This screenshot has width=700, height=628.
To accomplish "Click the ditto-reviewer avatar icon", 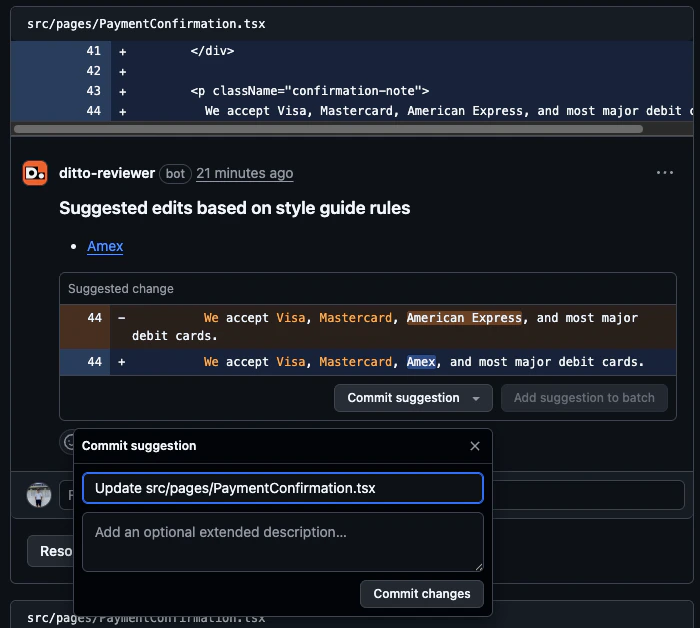I will pyautogui.click(x=35, y=173).
